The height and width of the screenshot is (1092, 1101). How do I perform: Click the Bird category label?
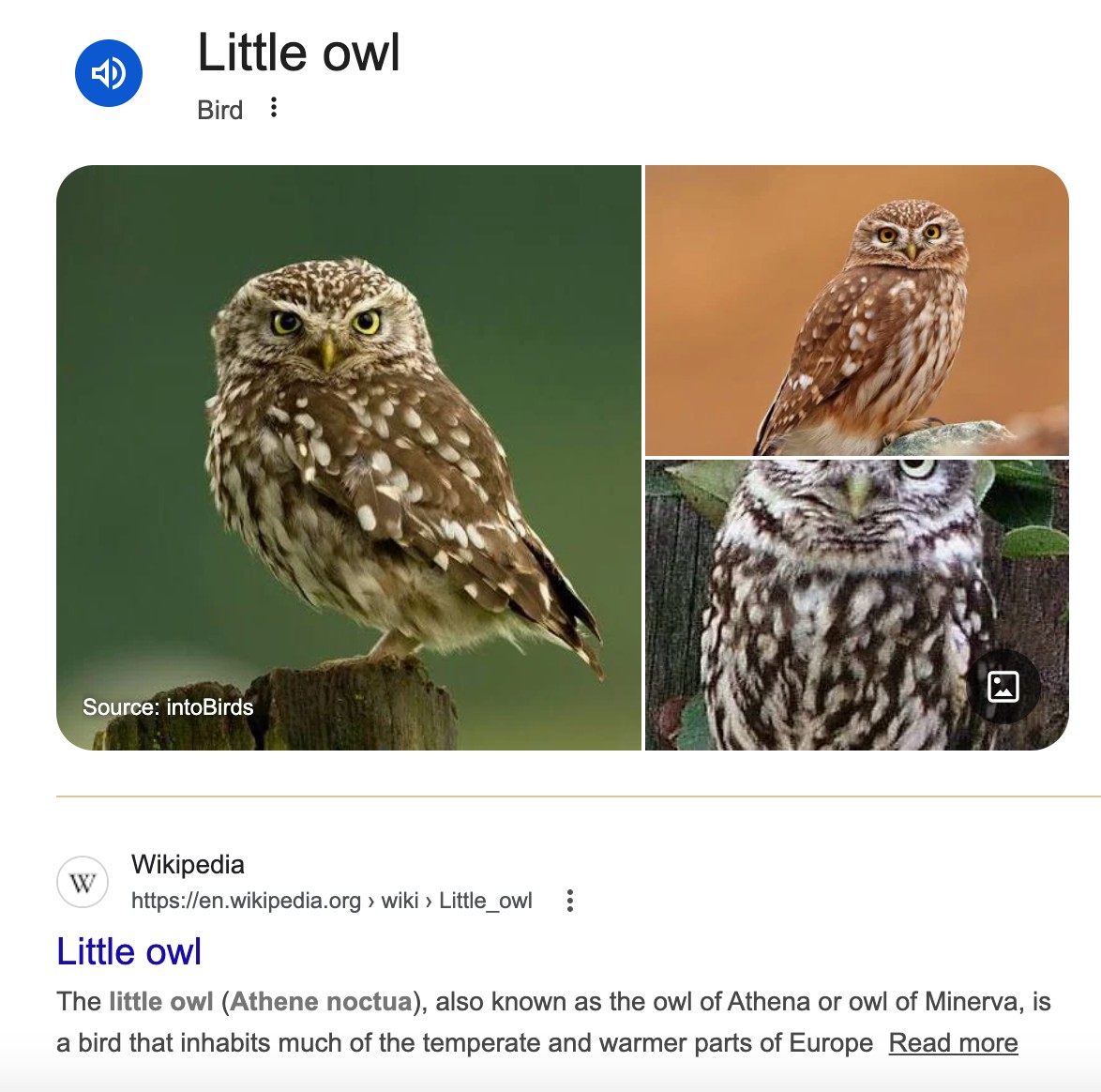[x=219, y=111]
